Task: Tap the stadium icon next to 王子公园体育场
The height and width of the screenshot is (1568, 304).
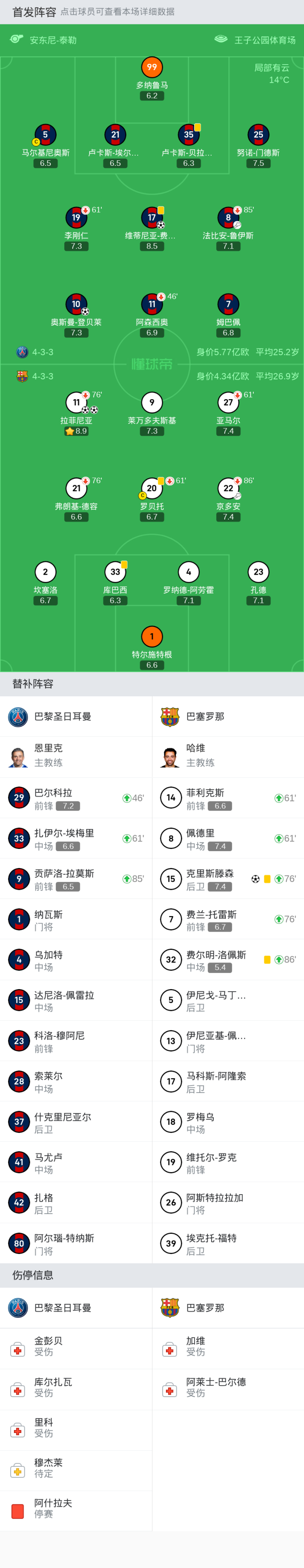Action: [x=220, y=40]
